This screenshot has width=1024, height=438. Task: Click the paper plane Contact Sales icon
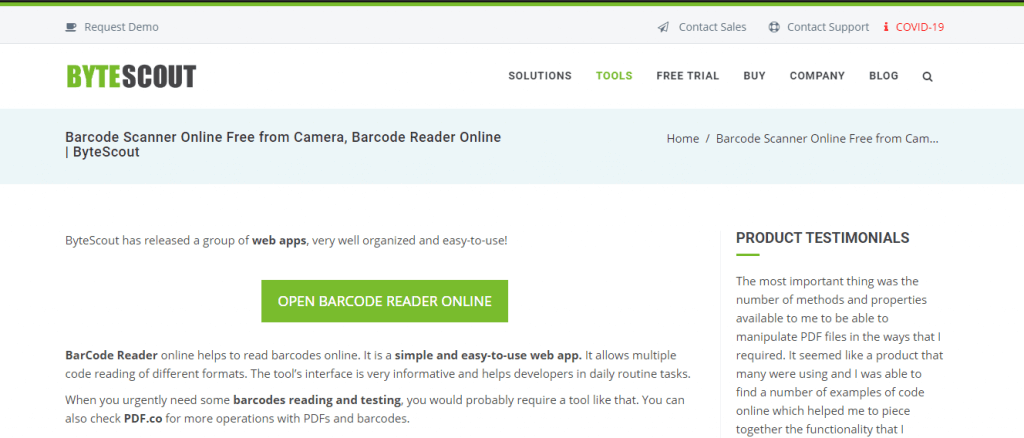coord(664,27)
